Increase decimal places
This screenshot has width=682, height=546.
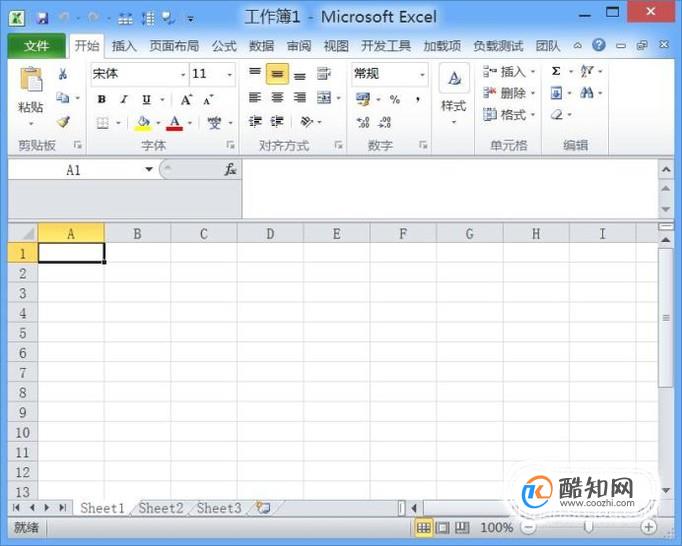[363, 122]
